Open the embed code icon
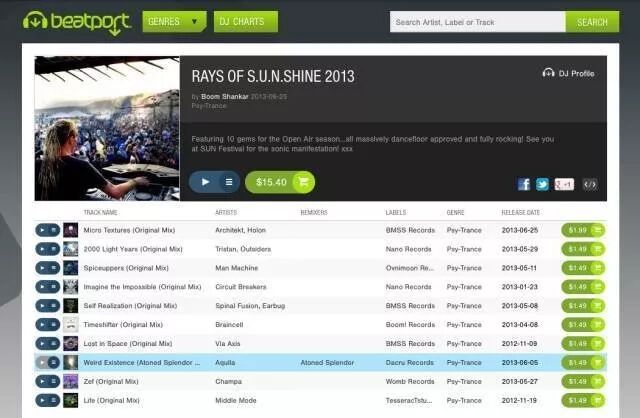This screenshot has height=418, width=640. pos(590,184)
